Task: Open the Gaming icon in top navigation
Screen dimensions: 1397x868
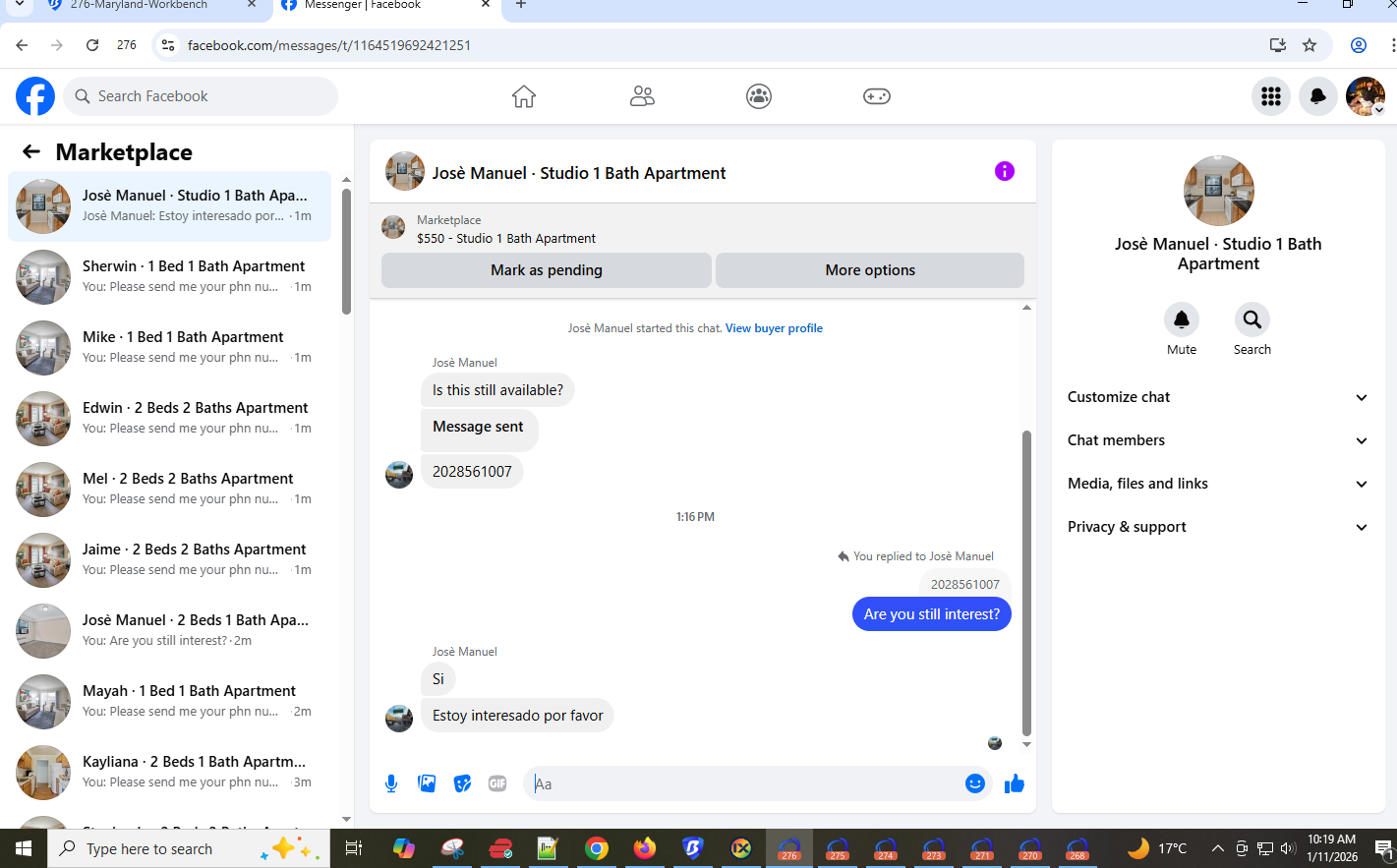Action: click(x=877, y=96)
